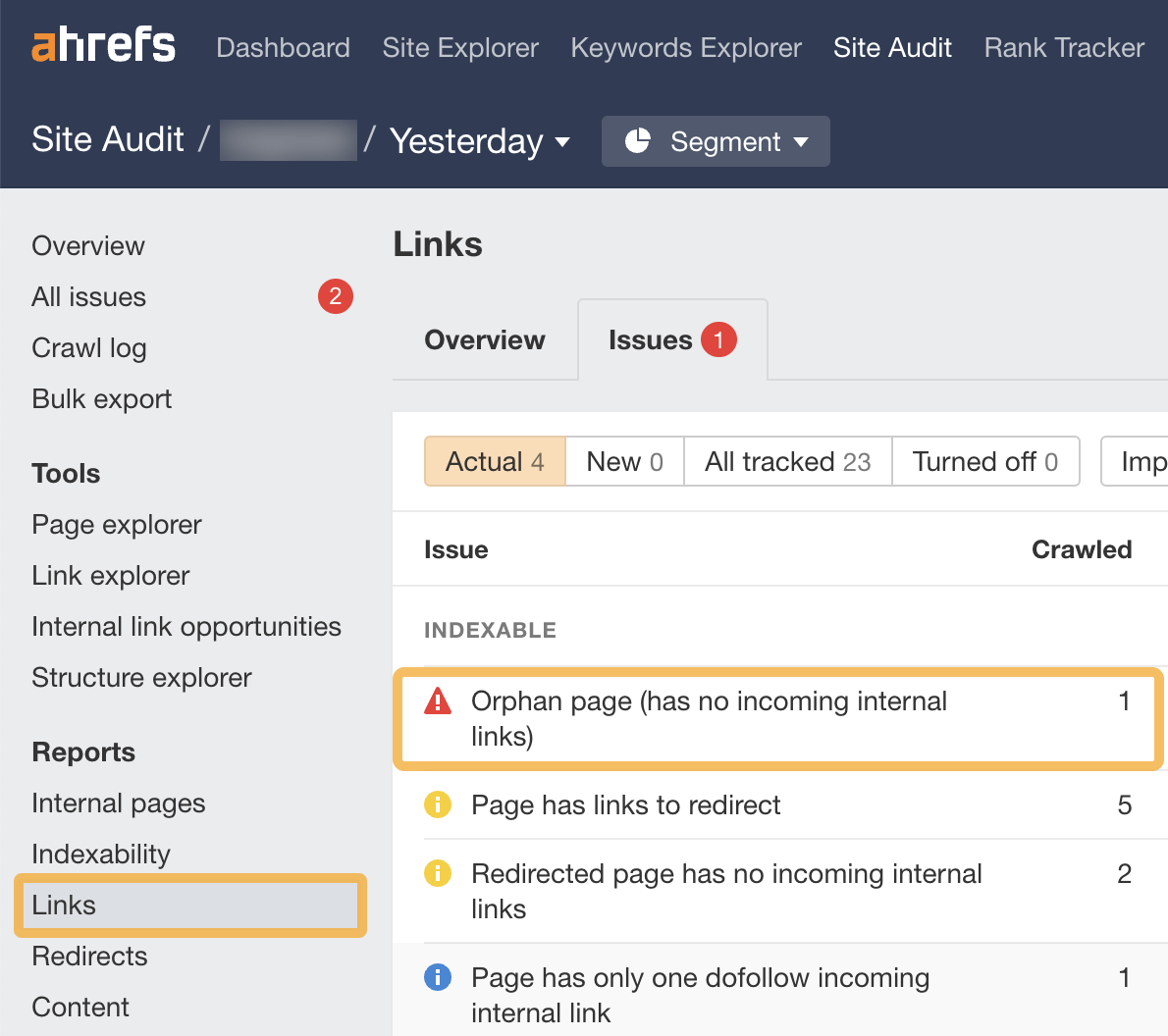This screenshot has height=1036, width=1168.
Task: Open the blurred project selector in the breadcrumb
Action: click(x=288, y=139)
